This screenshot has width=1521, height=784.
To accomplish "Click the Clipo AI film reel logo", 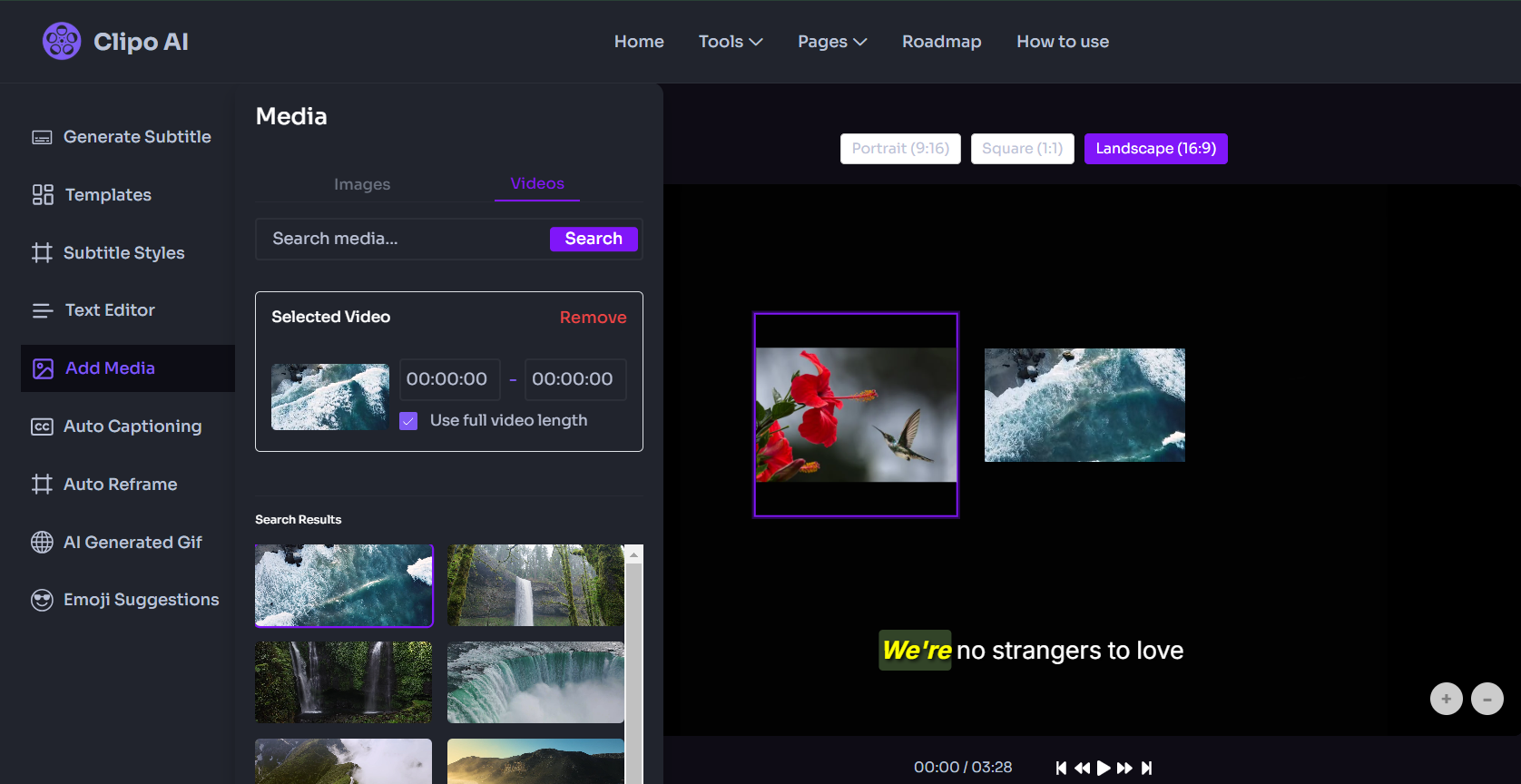I will point(62,41).
